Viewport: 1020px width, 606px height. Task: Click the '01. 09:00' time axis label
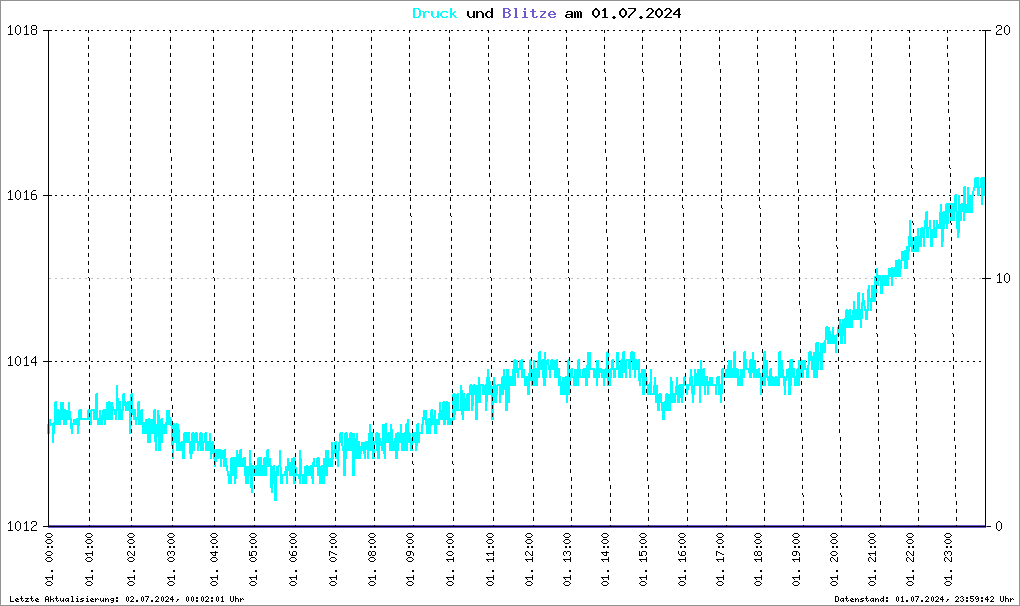(410, 560)
